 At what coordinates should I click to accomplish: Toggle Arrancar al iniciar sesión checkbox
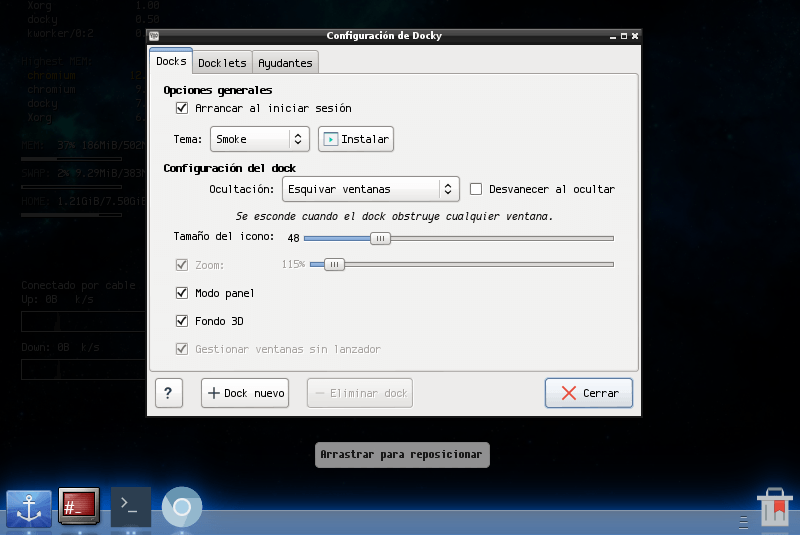182,108
